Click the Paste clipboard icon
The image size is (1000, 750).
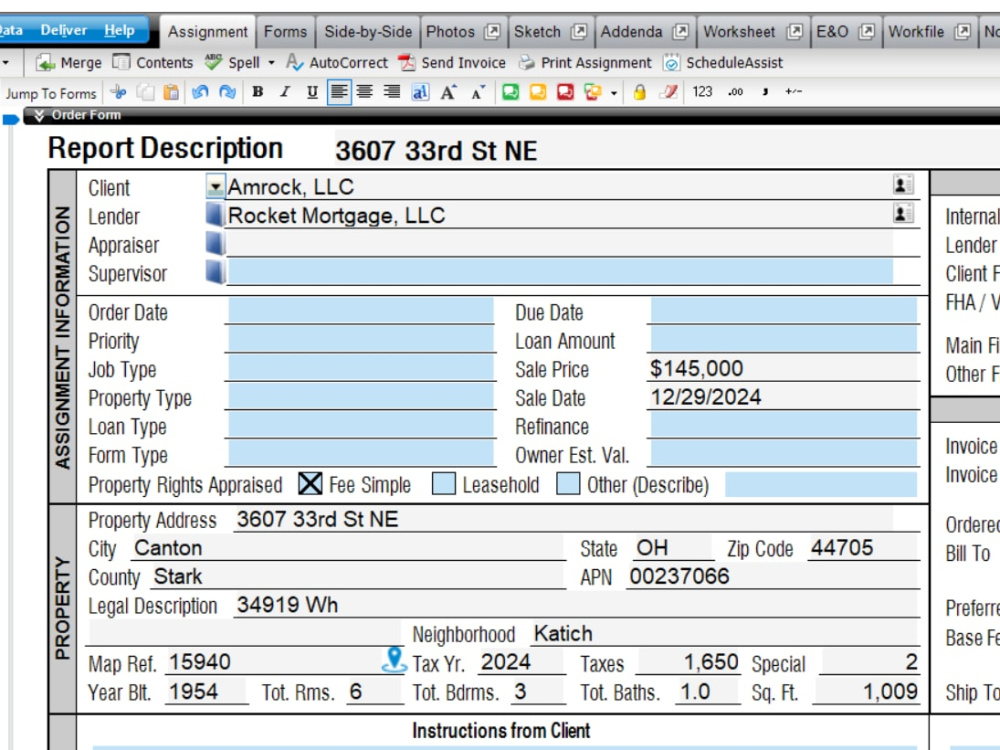[171, 92]
